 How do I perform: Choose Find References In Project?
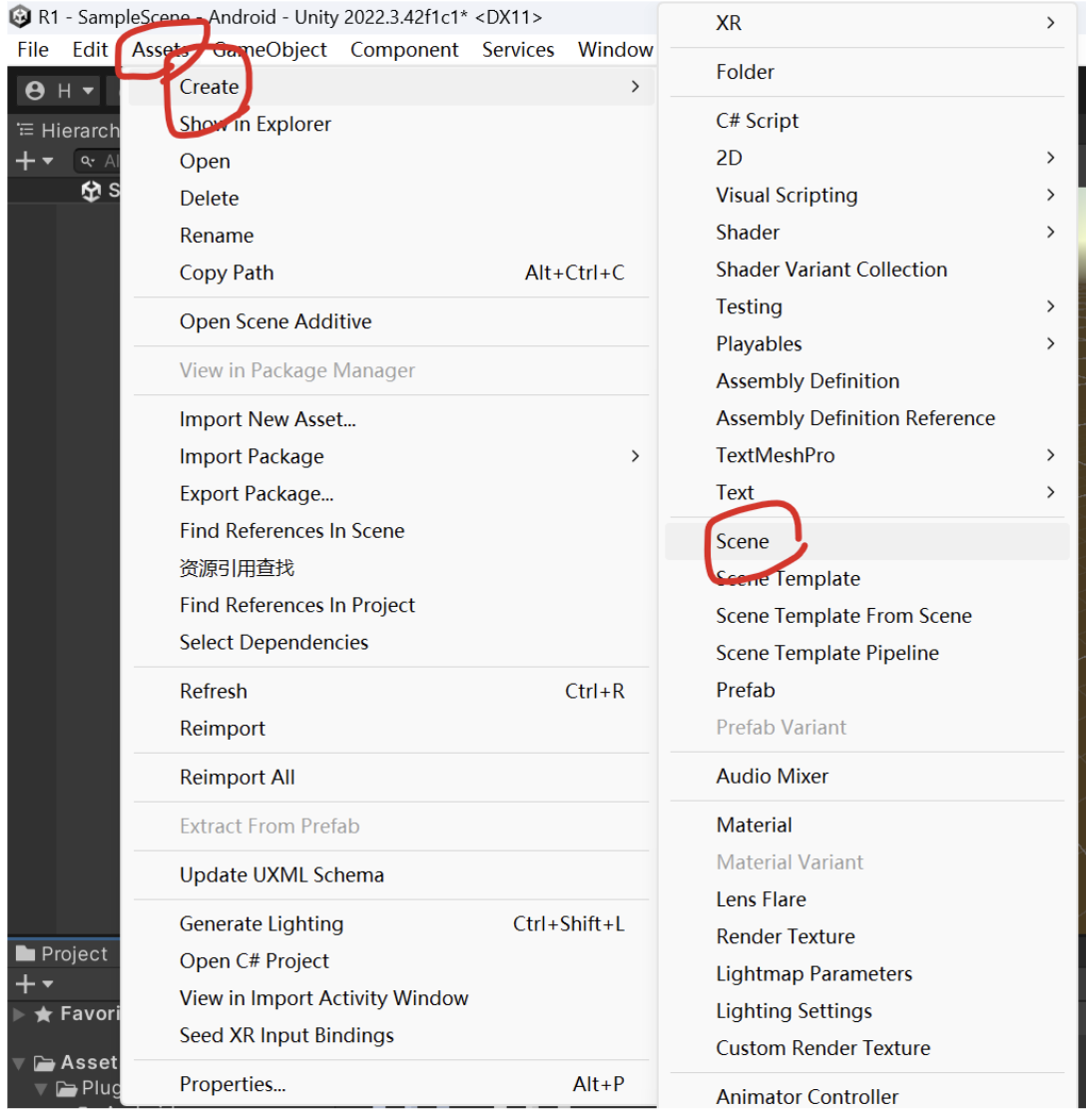[391, 605]
